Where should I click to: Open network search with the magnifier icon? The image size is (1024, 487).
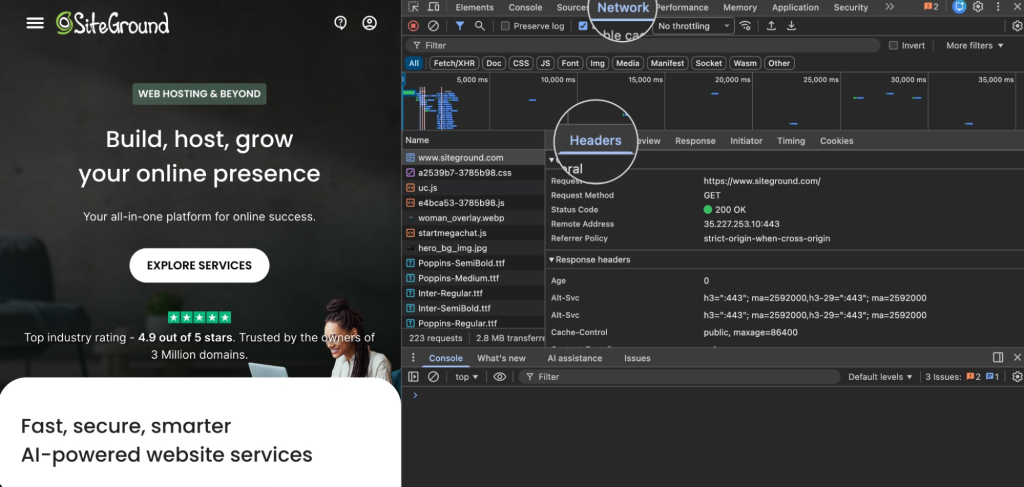point(479,26)
